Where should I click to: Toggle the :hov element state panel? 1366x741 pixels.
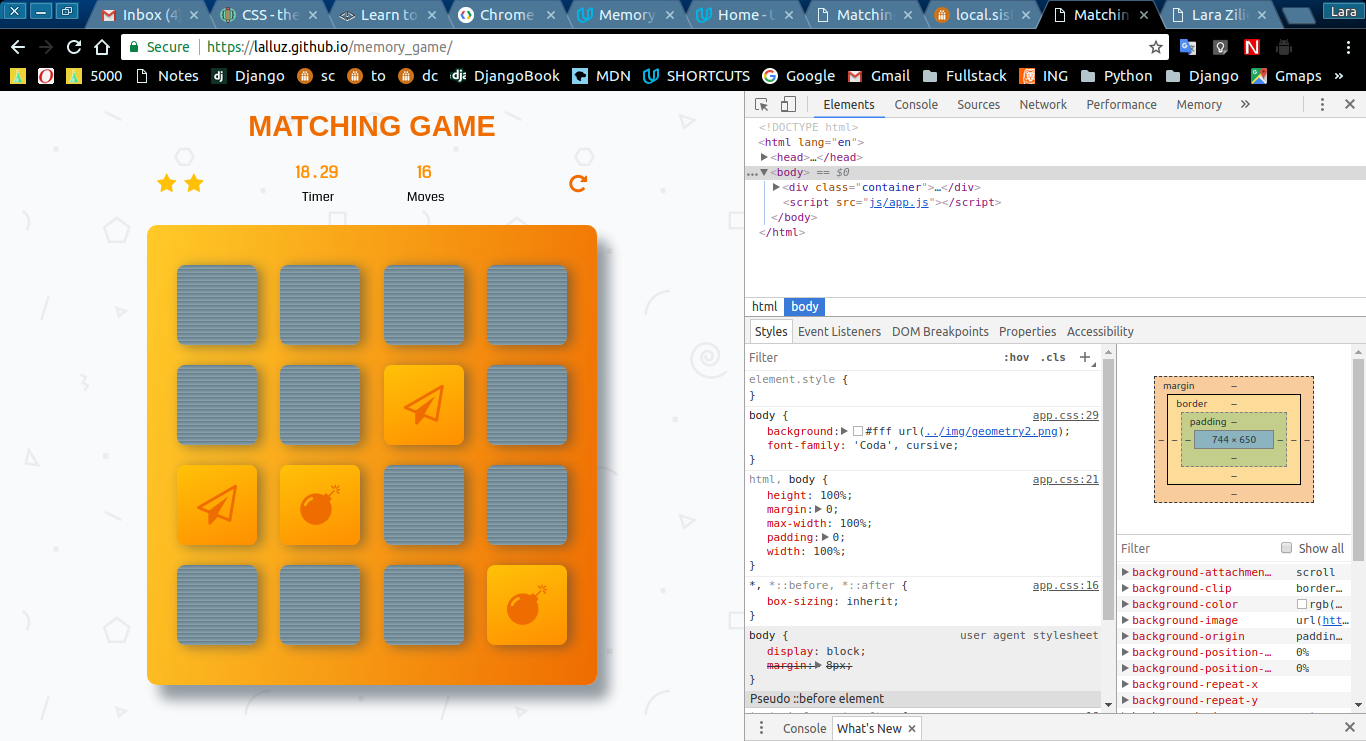point(1016,357)
